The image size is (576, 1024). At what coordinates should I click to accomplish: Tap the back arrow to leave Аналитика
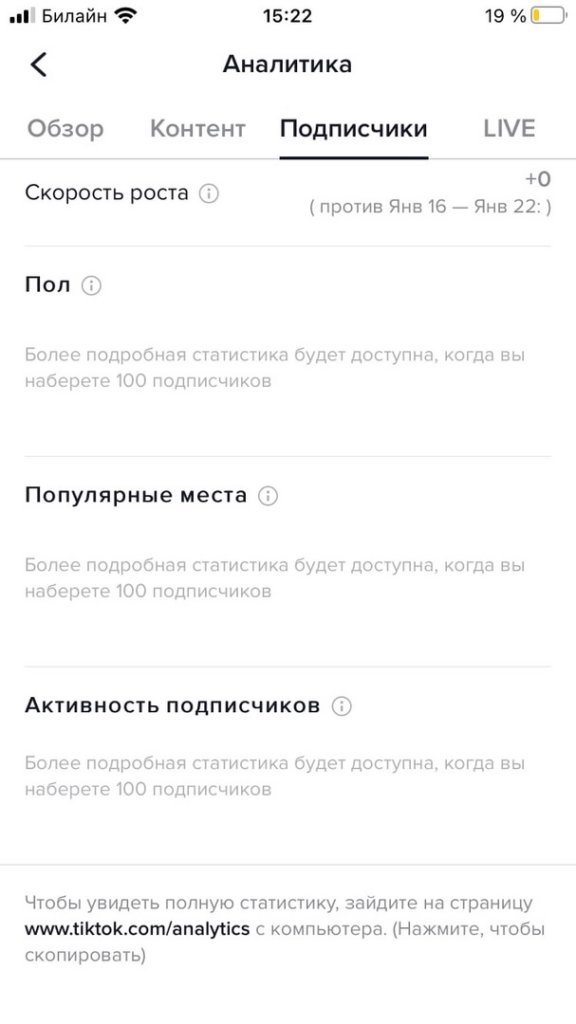(x=40, y=64)
